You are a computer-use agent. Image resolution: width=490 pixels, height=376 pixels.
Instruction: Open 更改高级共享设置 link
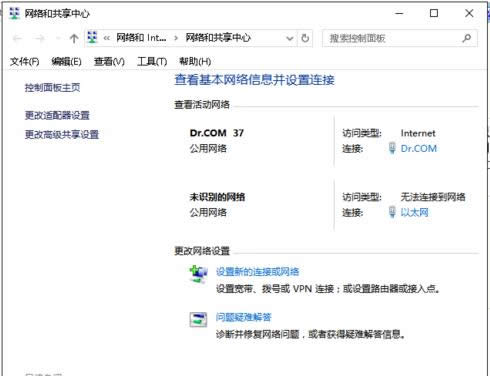(62, 135)
